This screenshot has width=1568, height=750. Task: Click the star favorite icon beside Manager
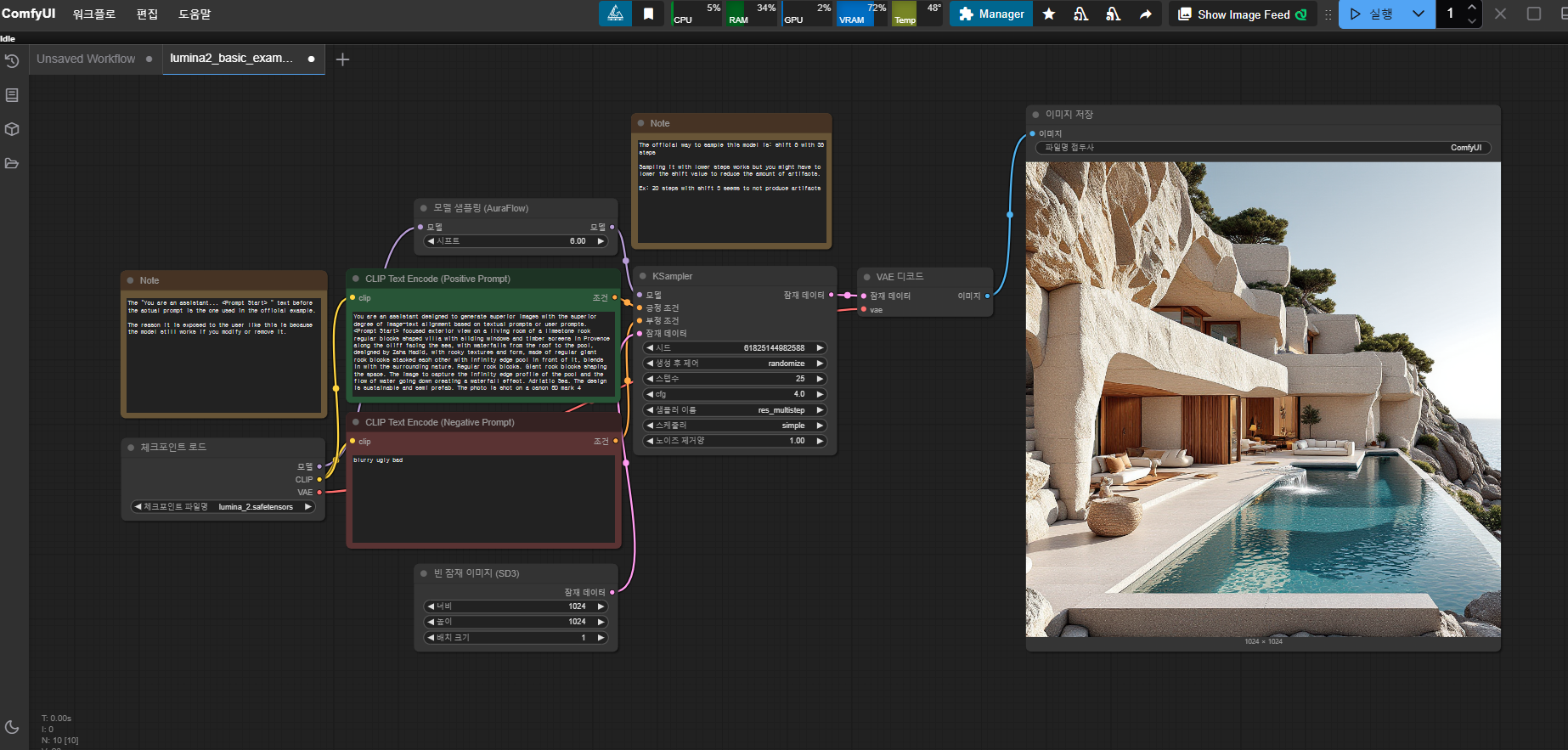coord(1049,14)
